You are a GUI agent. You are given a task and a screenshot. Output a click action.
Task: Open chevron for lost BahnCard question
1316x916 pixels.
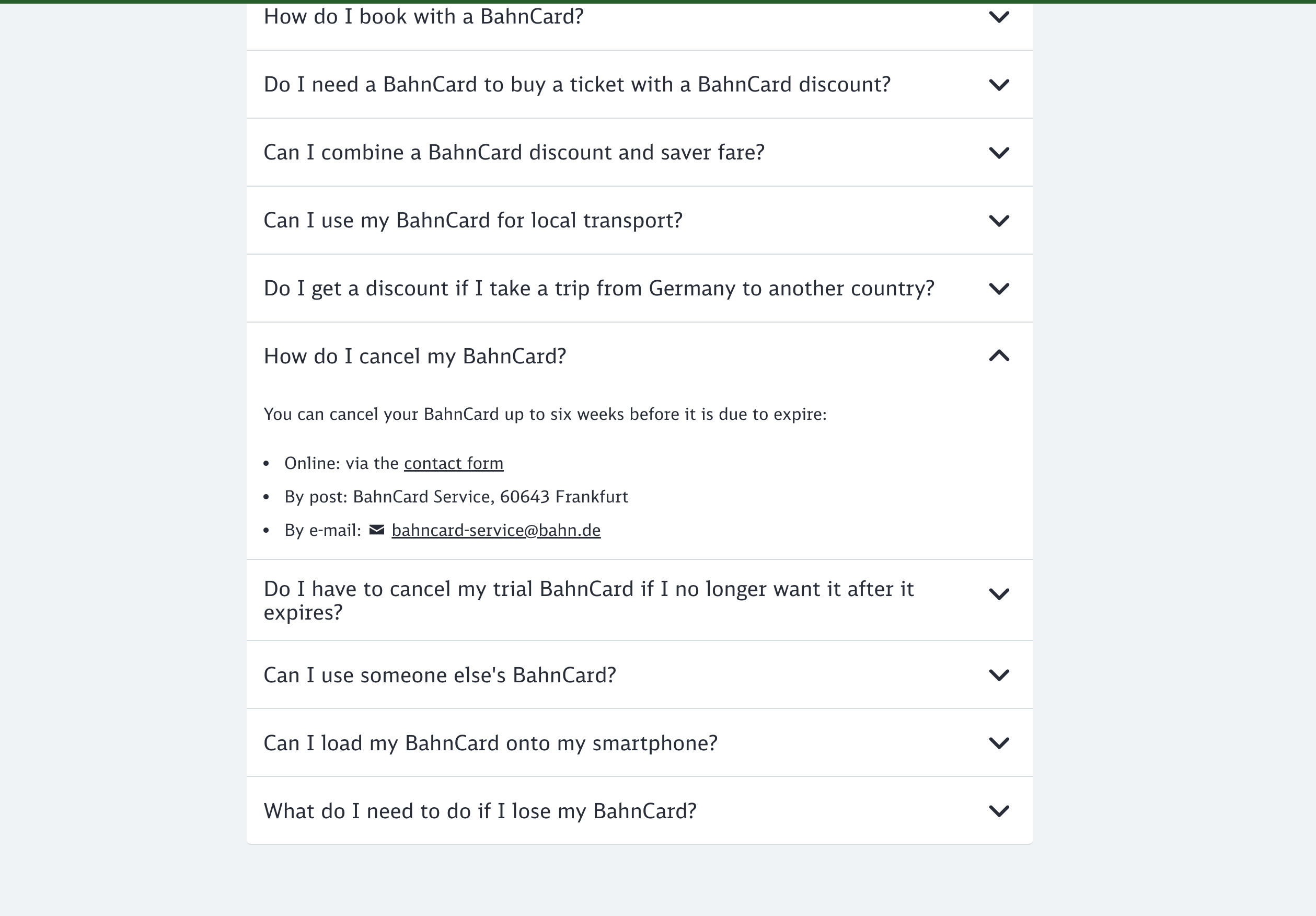pos(998,811)
